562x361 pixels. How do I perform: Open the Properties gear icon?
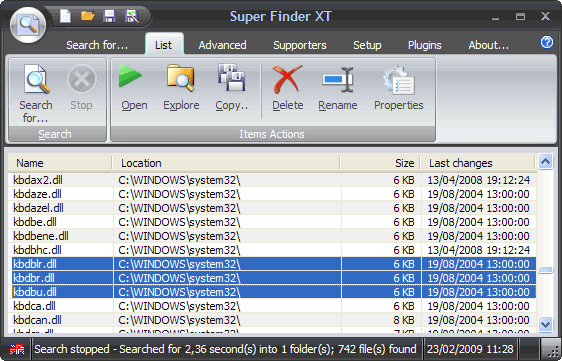pyautogui.click(x=399, y=79)
